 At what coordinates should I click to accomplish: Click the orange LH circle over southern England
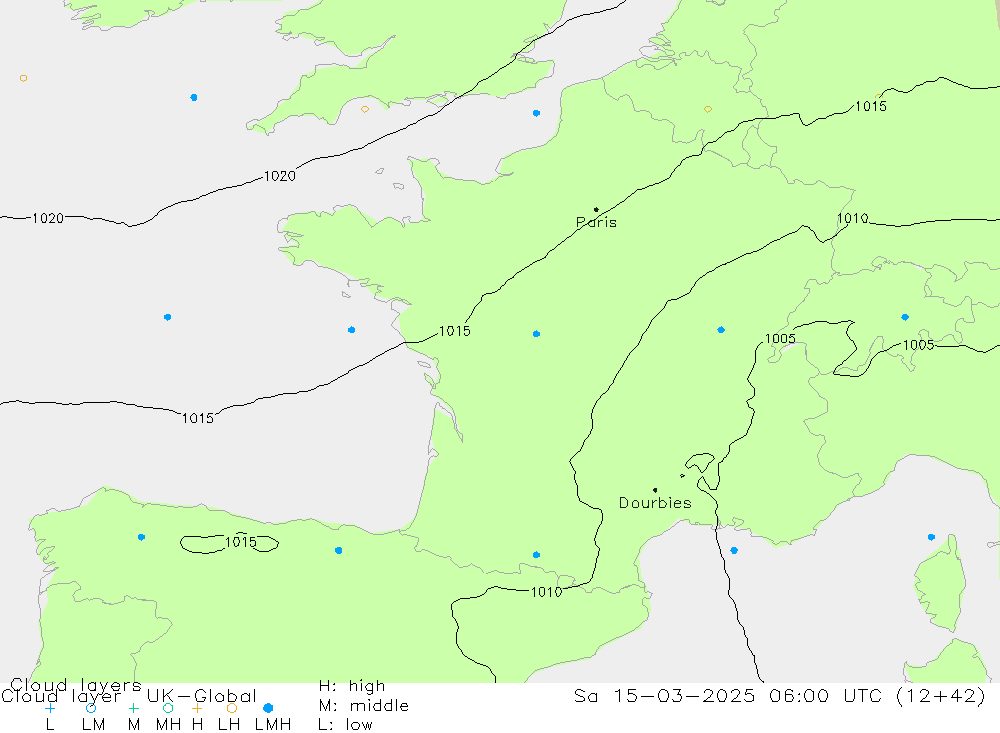coord(365,109)
